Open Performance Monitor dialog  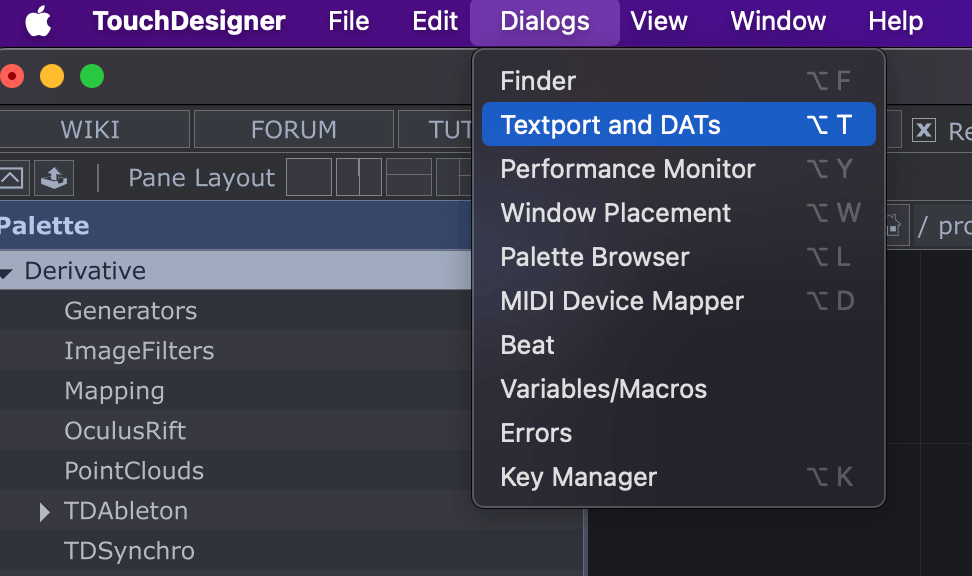point(679,169)
